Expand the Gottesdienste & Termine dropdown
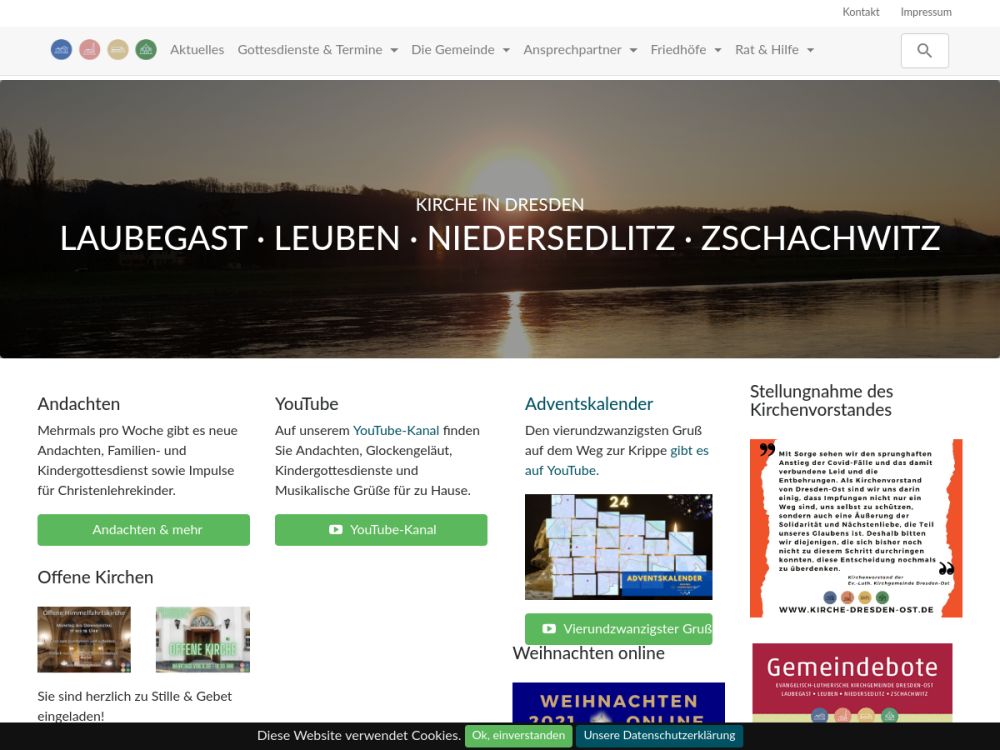The width and height of the screenshot is (1000, 750). tap(317, 50)
